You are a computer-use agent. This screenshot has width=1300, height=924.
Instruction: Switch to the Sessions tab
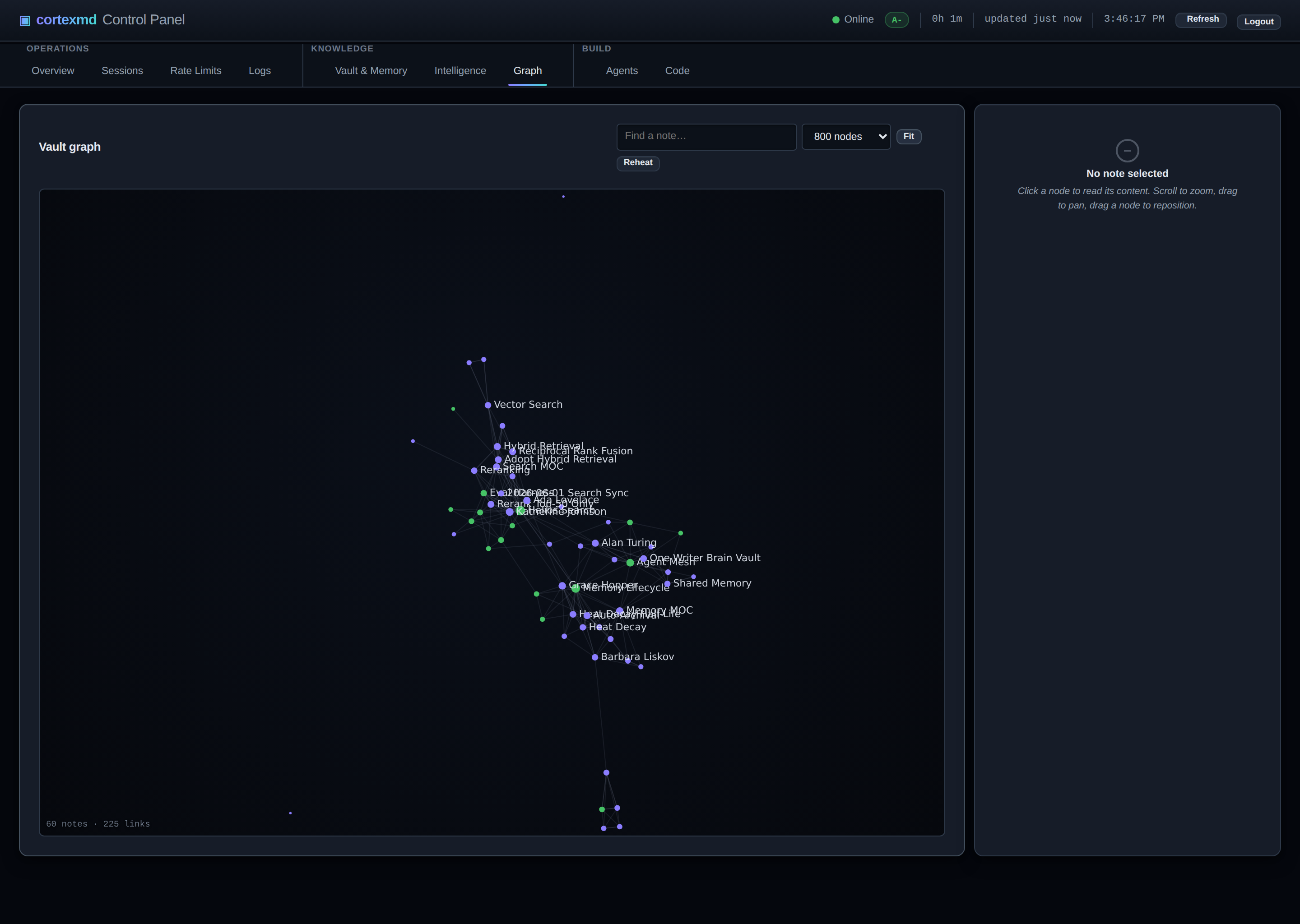pyautogui.click(x=122, y=70)
